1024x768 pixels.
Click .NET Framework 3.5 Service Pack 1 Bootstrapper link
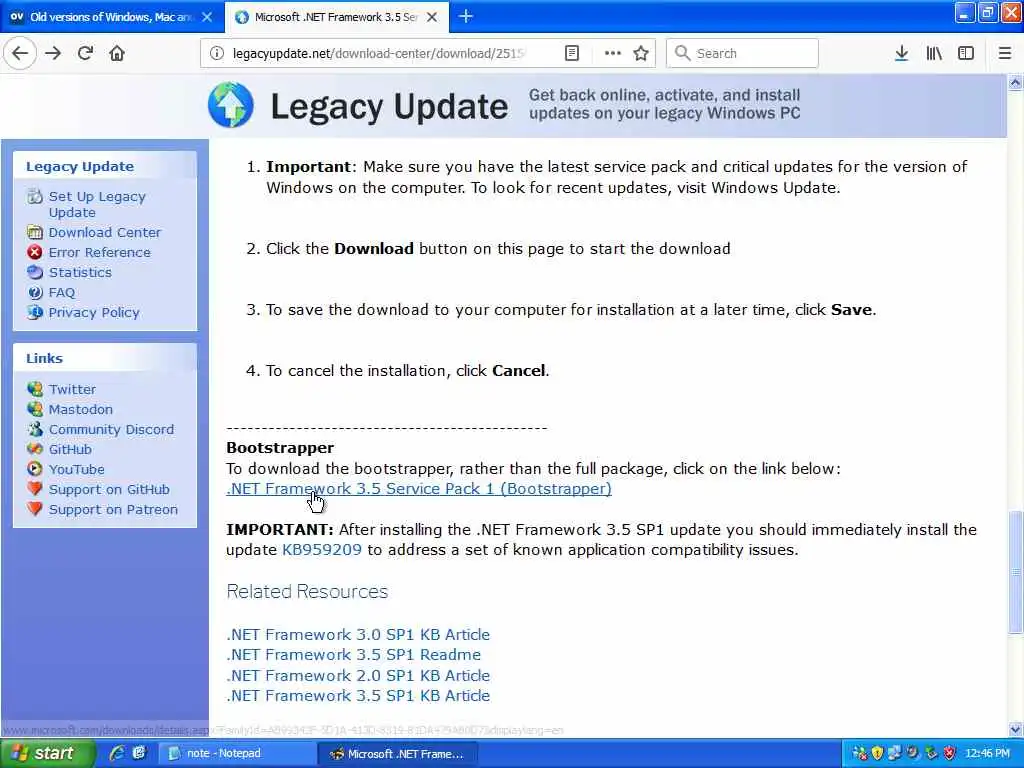click(x=419, y=488)
